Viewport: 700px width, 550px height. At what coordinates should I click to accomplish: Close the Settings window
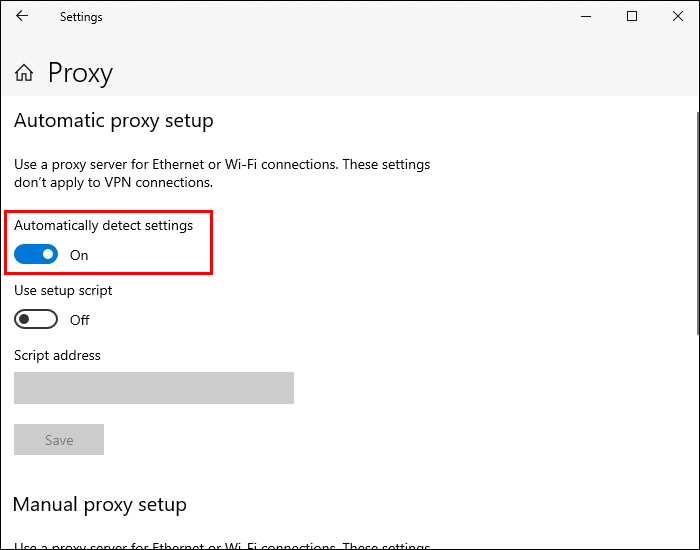(x=677, y=16)
